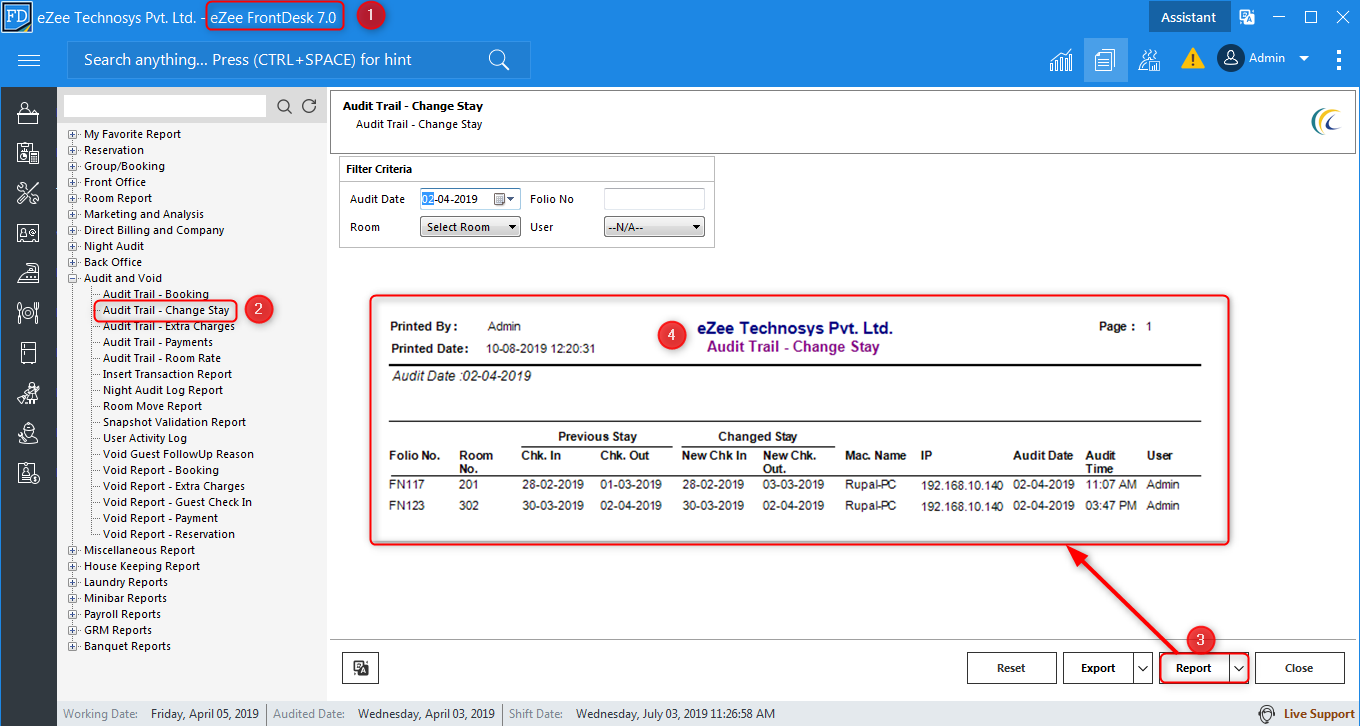
Task: Open the Report button dropdown arrow
Action: (x=1239, y=668)
